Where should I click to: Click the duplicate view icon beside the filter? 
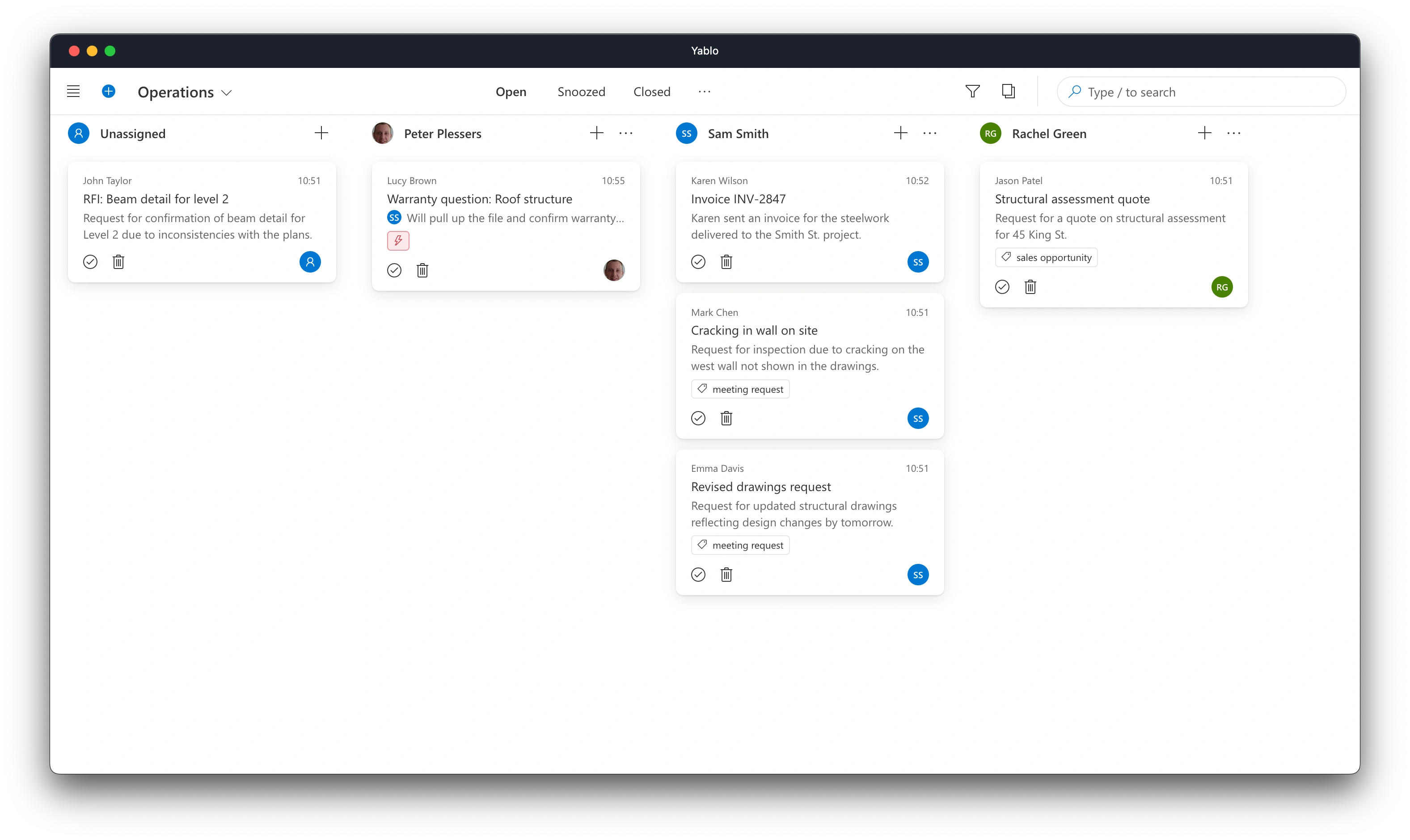click(x=1008, y=91)
